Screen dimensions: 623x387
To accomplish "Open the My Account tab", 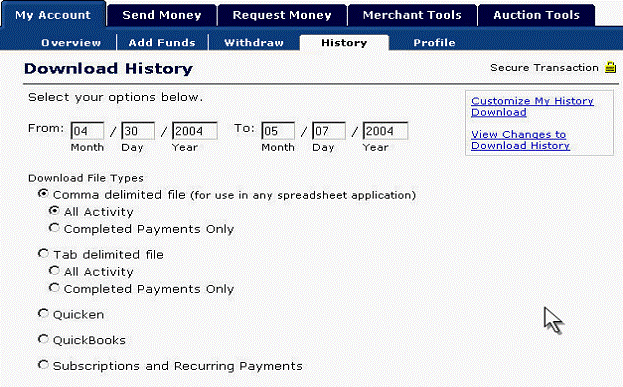I will click(53, 15).
